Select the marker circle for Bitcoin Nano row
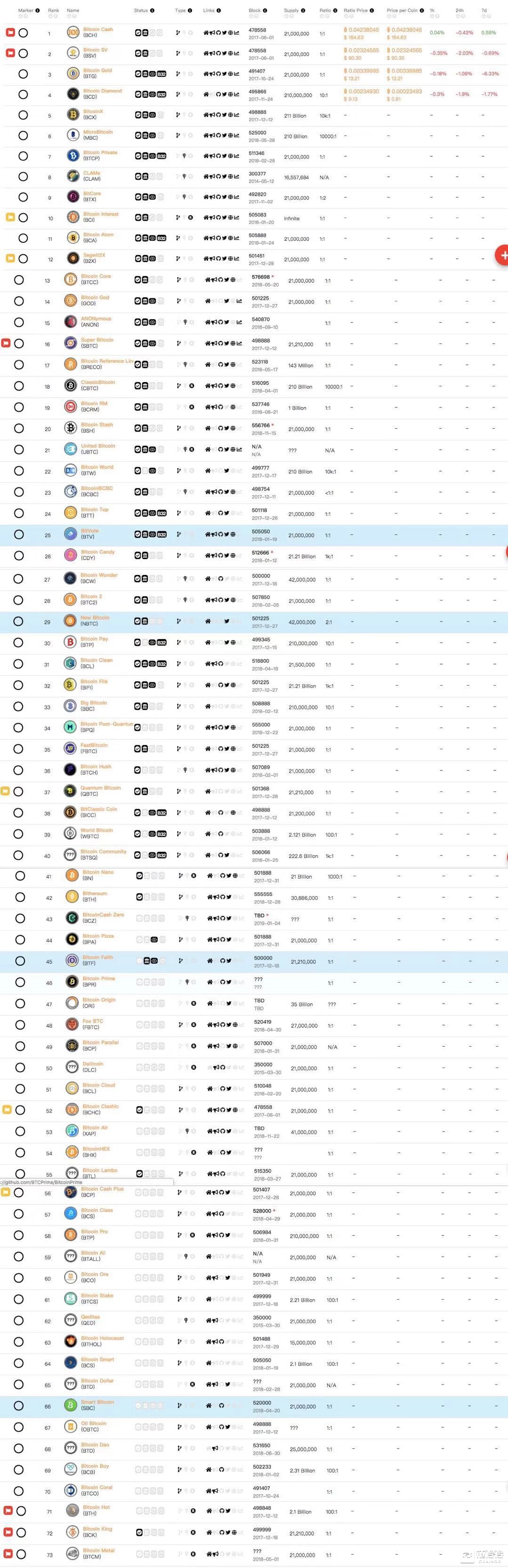This screenshot has width=508, height=1568. pos(20,876)
